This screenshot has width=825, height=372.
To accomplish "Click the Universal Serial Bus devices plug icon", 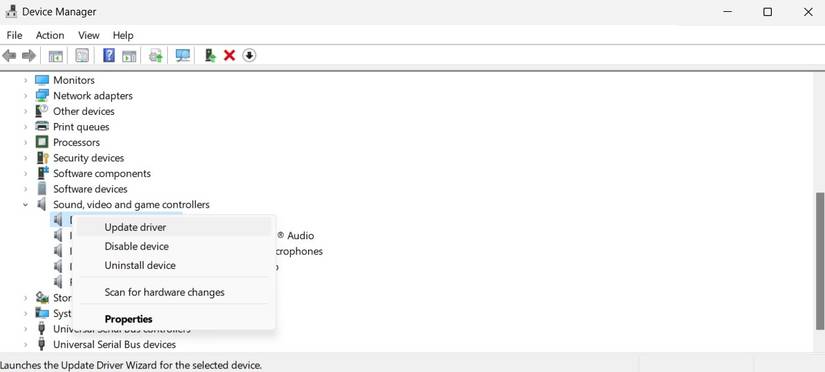I will coord(42,345).
